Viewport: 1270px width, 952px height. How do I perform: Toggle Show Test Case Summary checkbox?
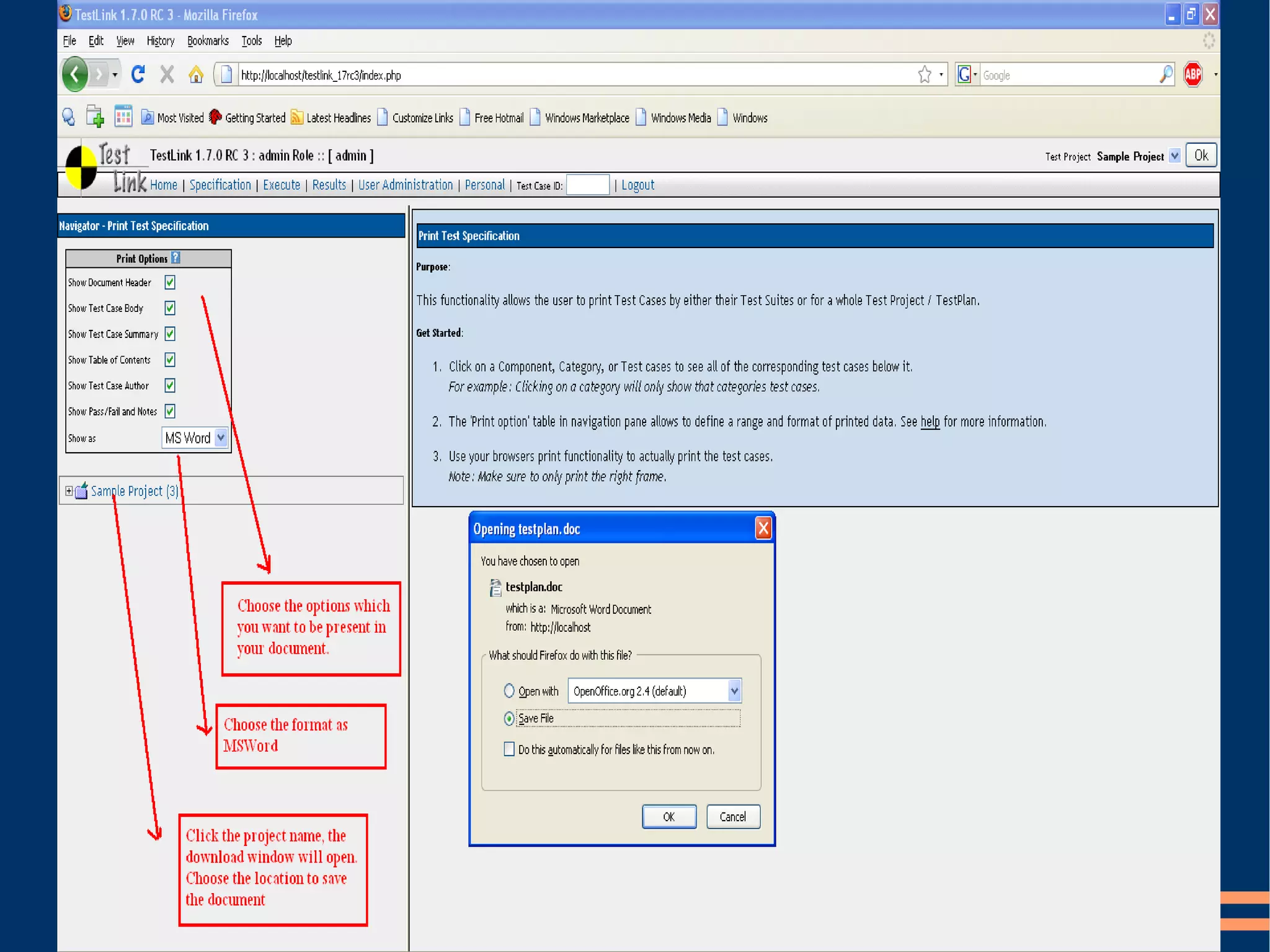point(170,334)
